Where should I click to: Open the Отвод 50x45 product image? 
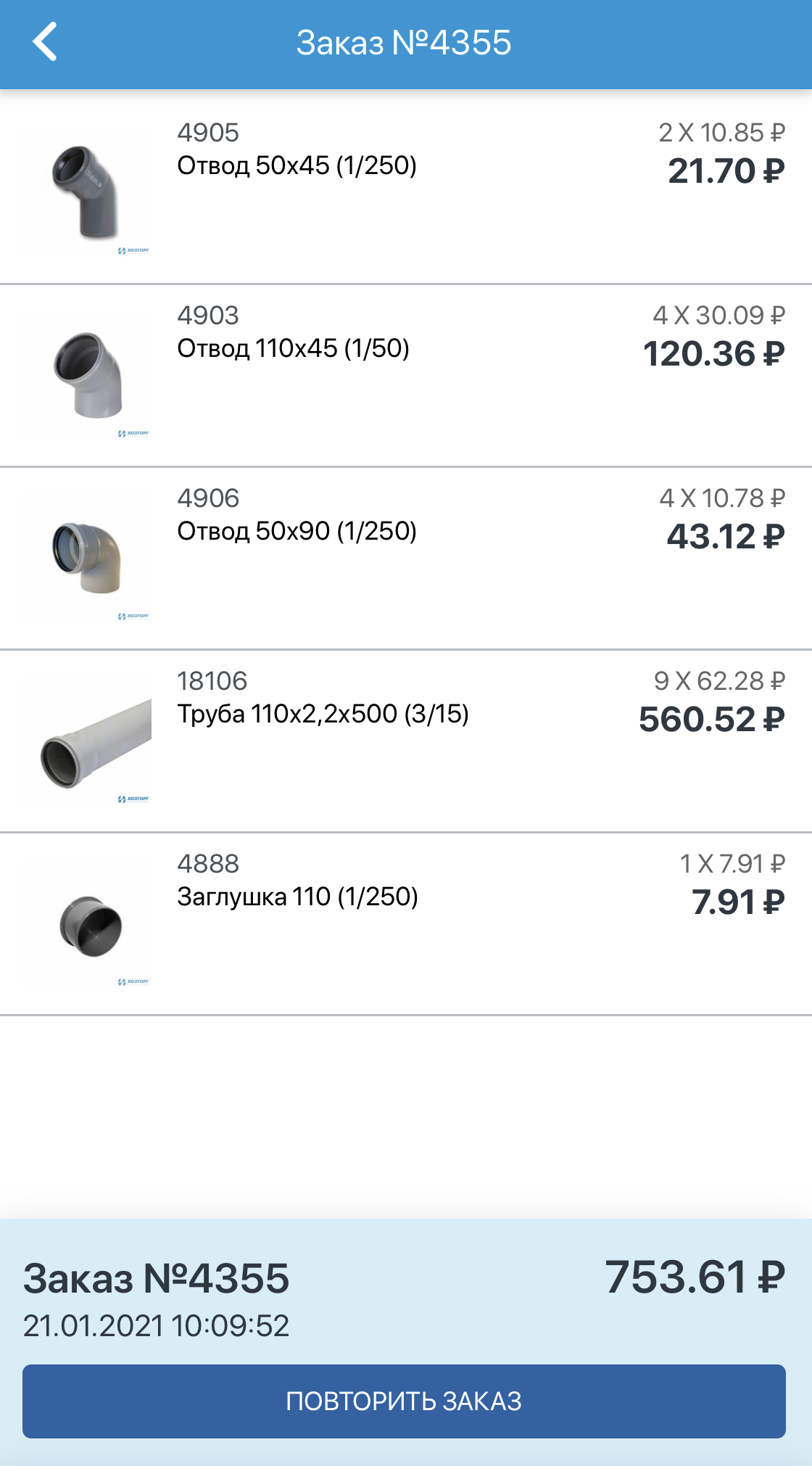87,192
